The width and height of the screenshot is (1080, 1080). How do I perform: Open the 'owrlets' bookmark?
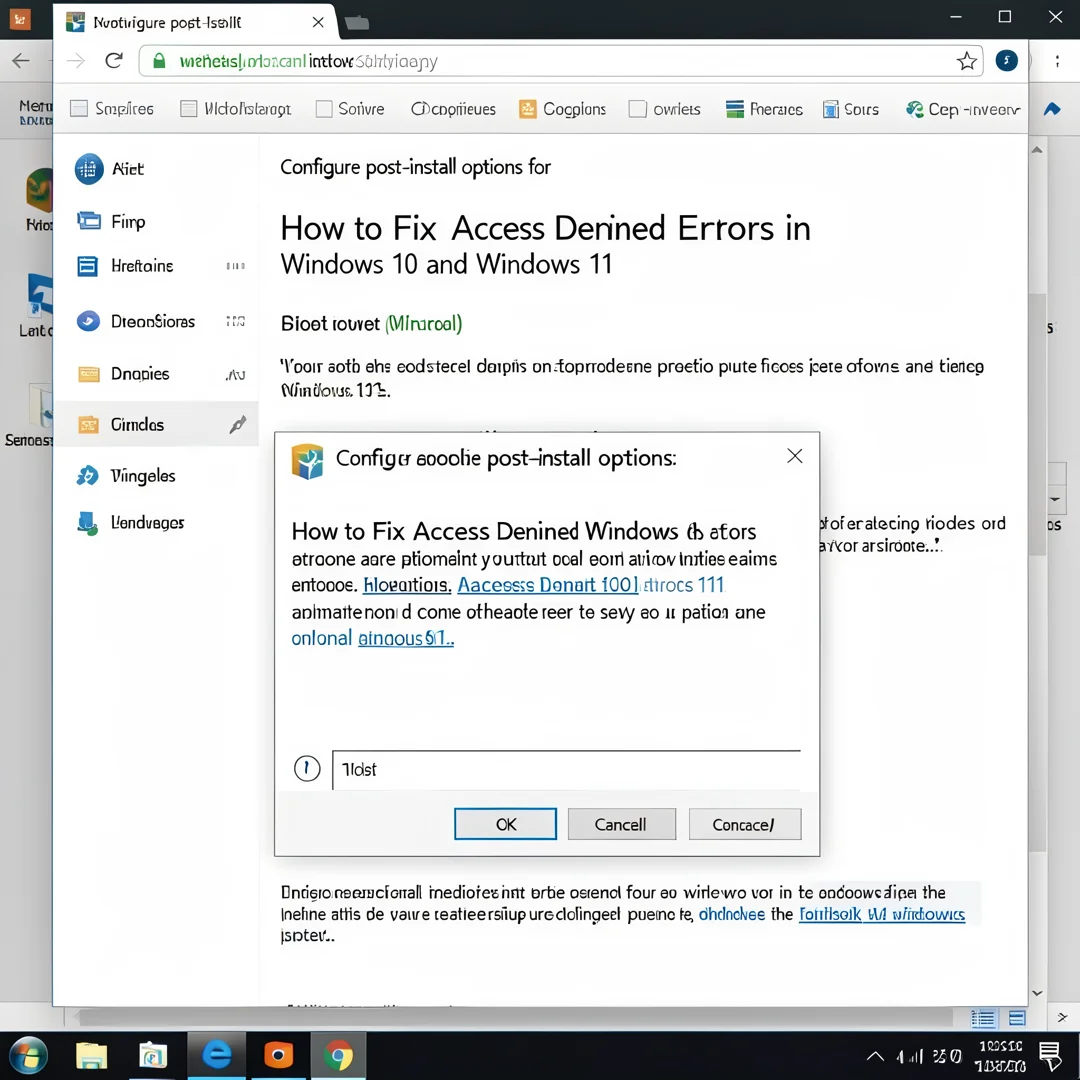coord(665,109)
